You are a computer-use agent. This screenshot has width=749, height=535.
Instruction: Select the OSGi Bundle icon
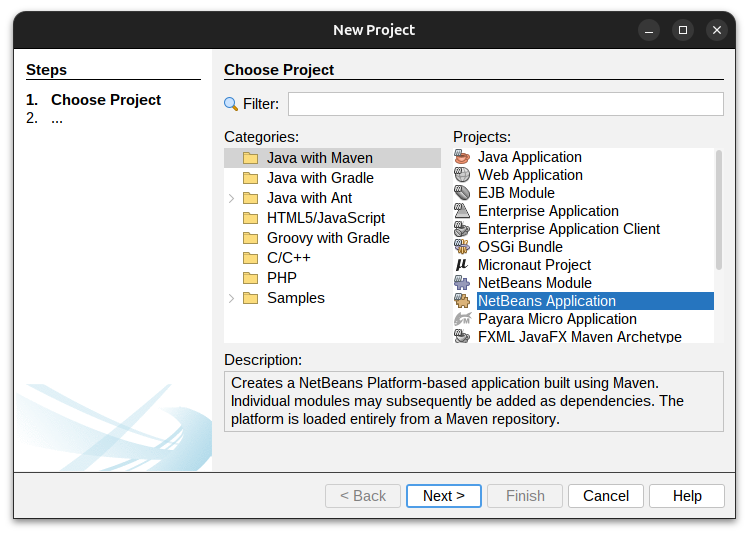[x=462, y=247]
